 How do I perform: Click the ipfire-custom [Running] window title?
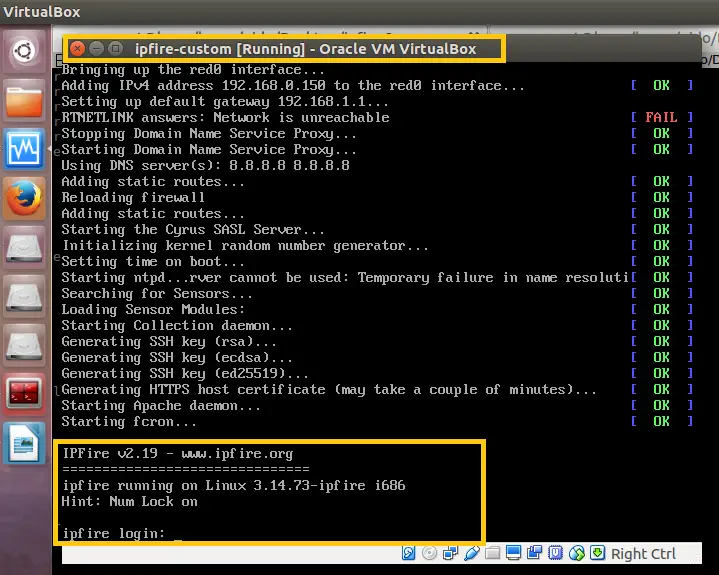pyautogui.click(x=305, y=49)
